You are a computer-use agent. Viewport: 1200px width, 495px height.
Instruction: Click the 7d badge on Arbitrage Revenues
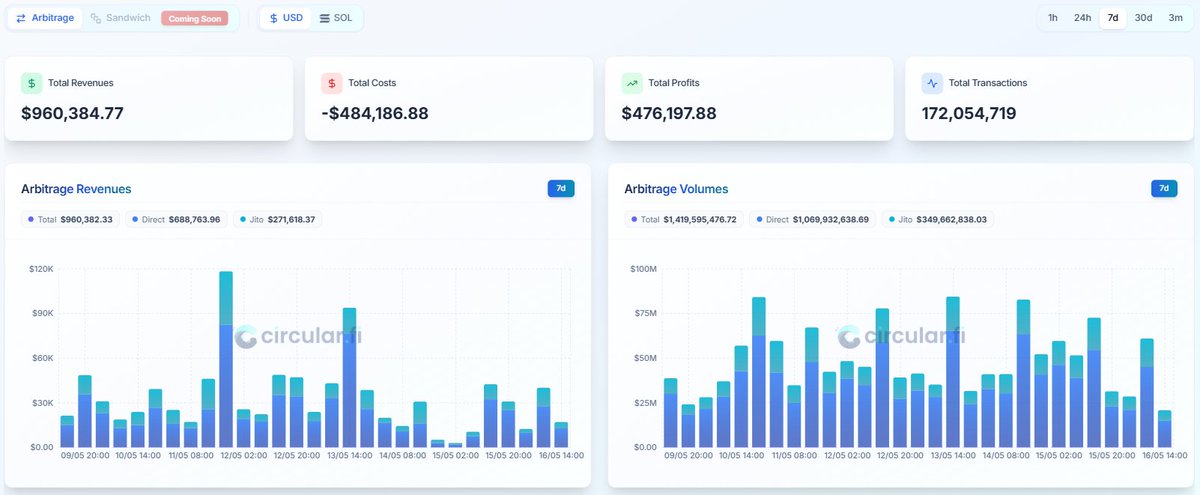point(561,188)
